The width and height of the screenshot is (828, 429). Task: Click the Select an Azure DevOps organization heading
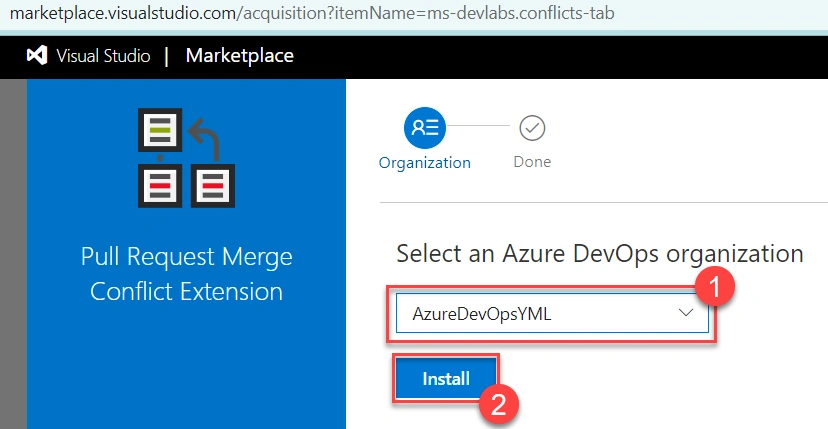[600, 254]
